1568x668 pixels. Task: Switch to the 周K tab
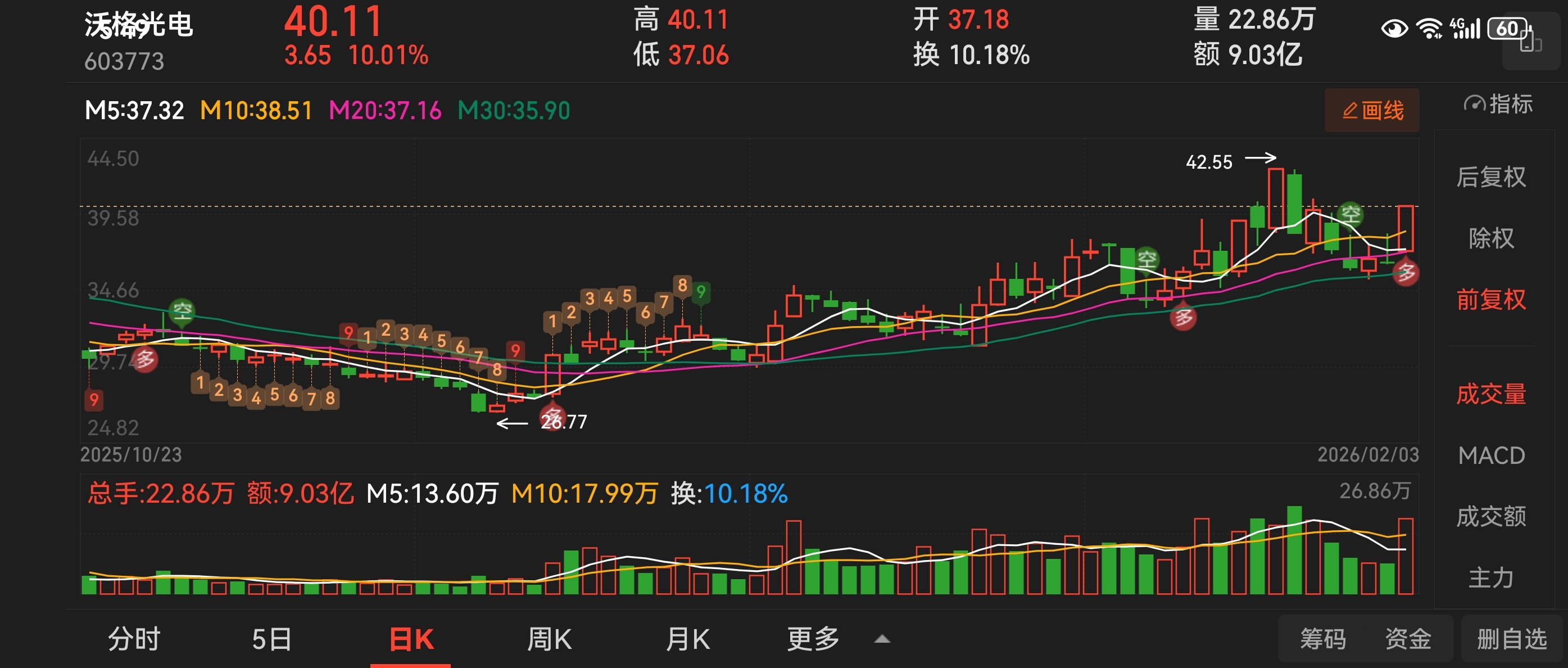[549, 639]
